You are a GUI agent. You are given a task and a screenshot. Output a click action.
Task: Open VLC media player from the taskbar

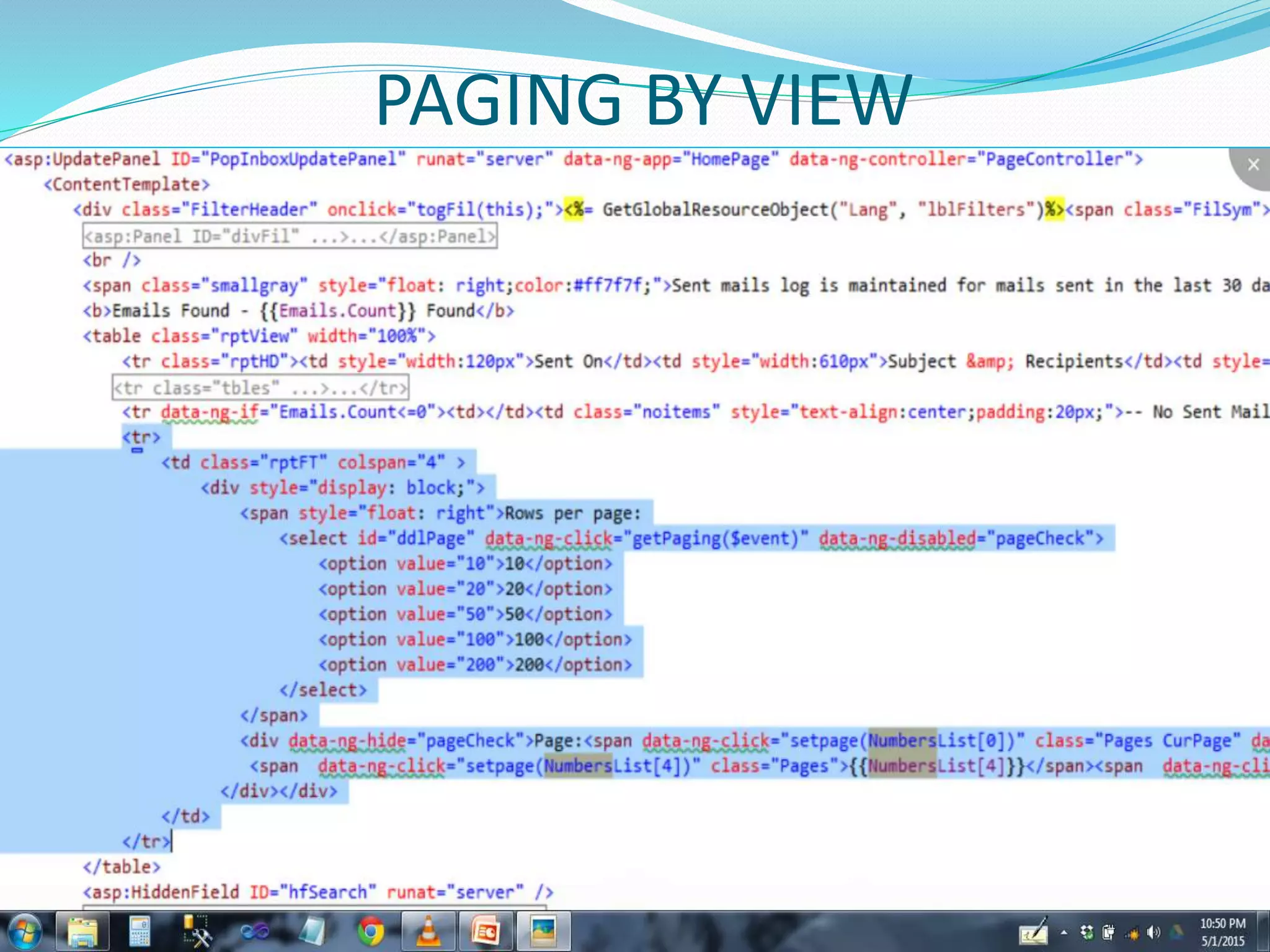(427, 932)
